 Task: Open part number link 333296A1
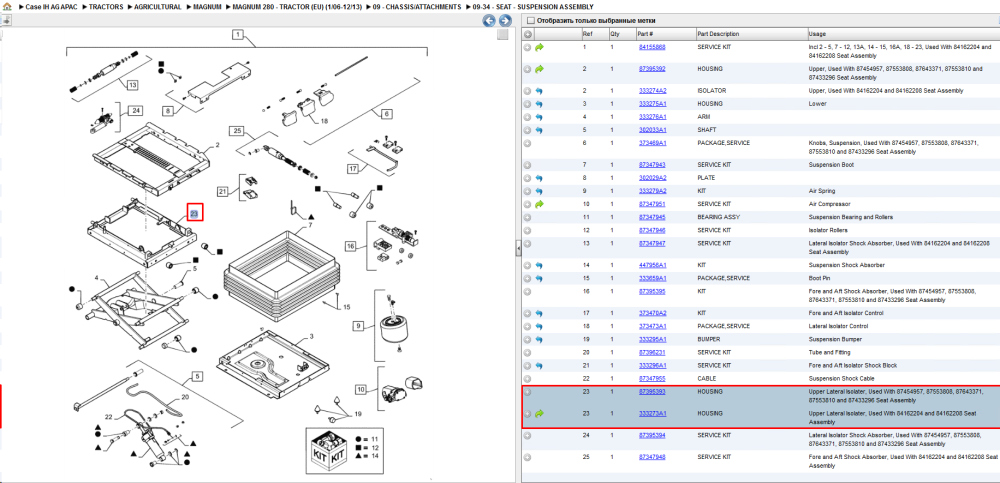tap(652, 366)
